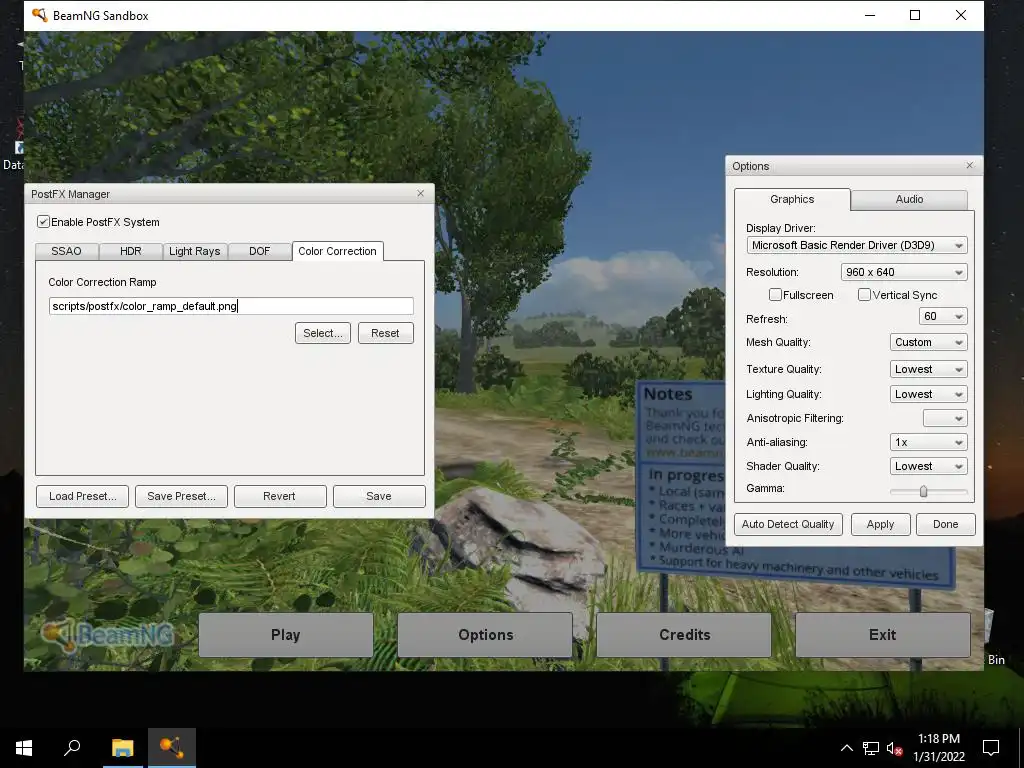
Task: Switch to the Light Rays tab
Action: coord(195,251)
